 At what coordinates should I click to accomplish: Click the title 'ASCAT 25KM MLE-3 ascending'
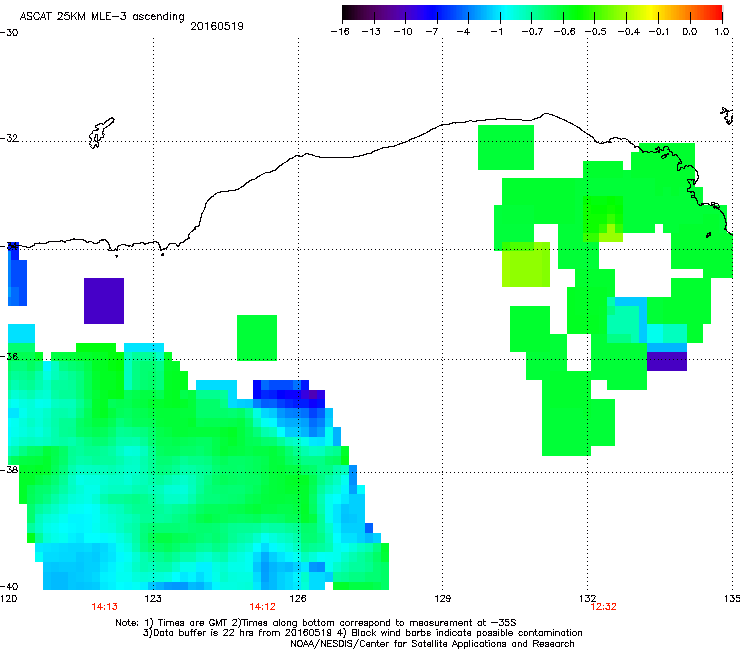point(102,16)
